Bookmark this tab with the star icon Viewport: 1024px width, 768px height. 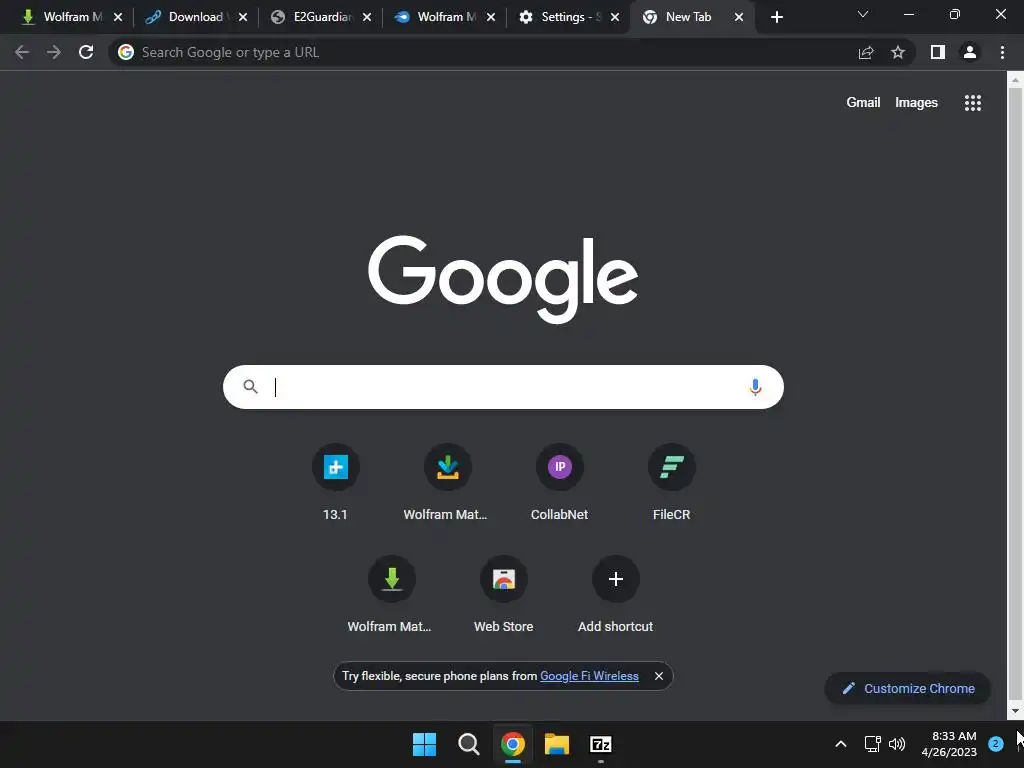coord(898,52)
